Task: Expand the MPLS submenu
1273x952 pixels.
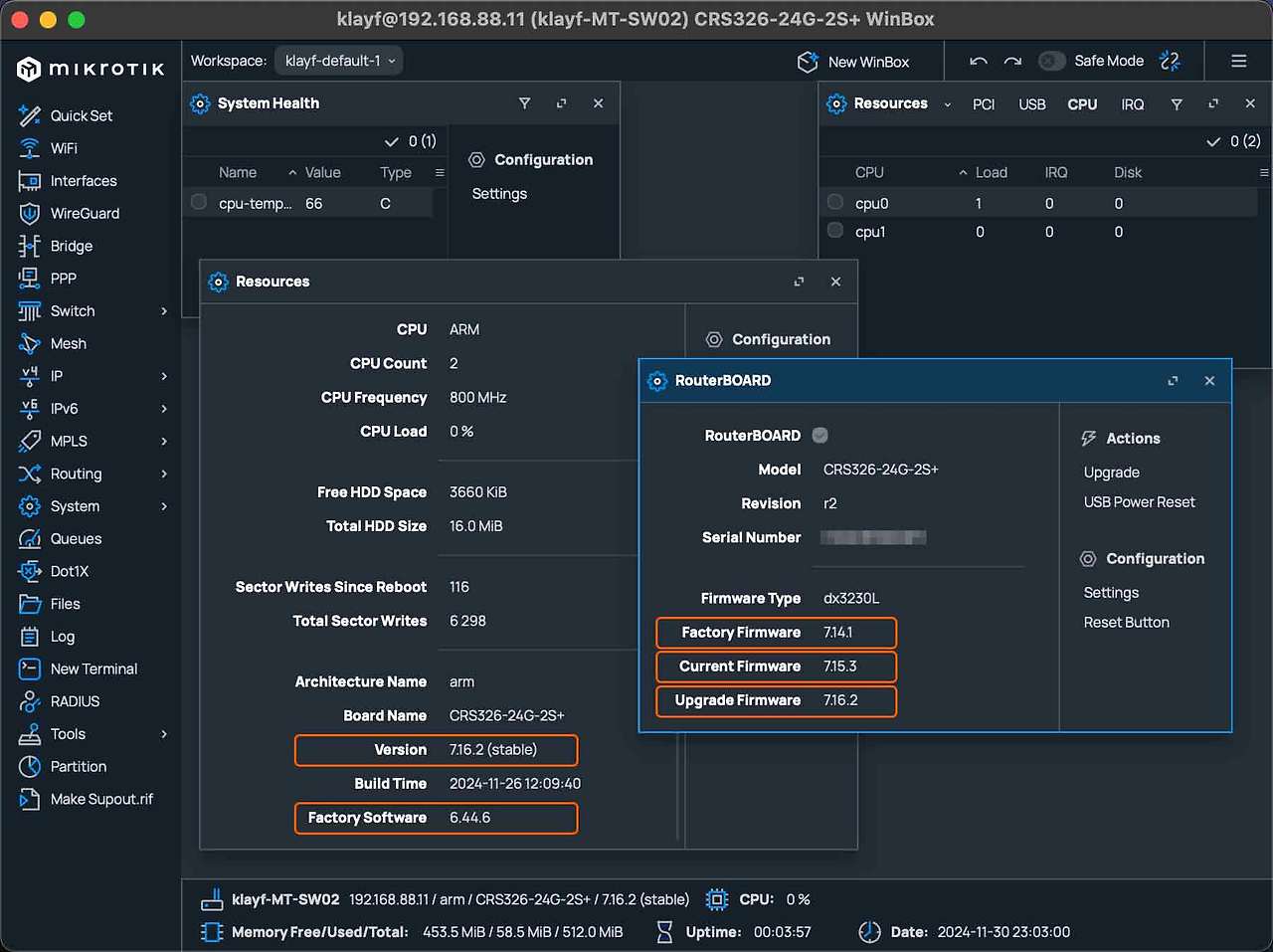Action: click(x=164, y=442)
